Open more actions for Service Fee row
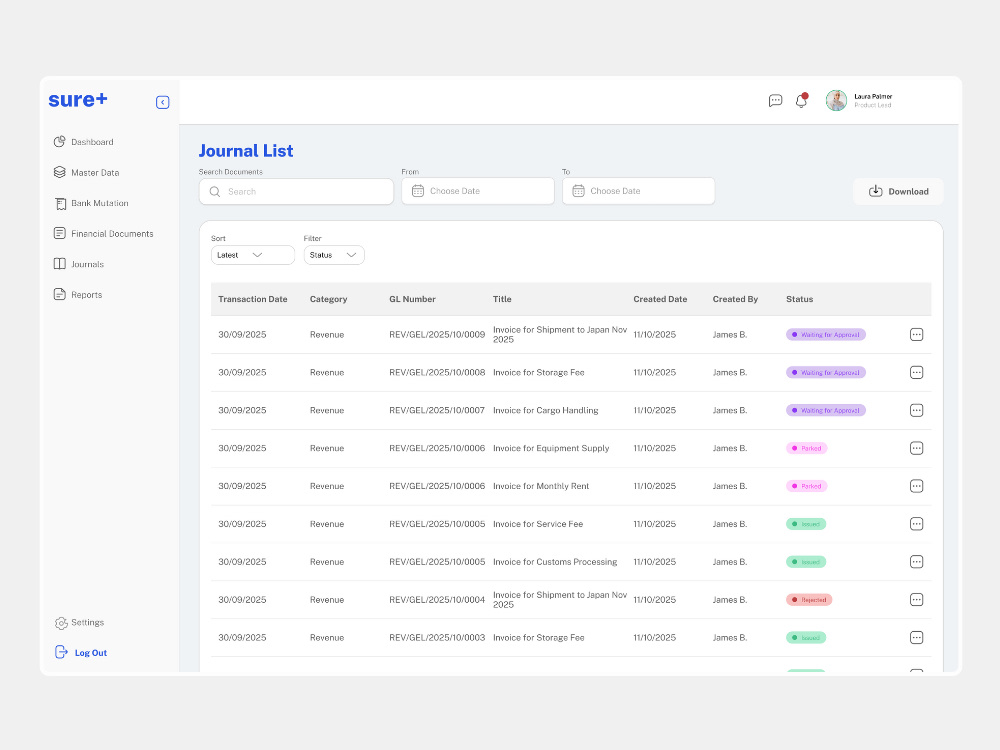1000x750 pixels. pyautogui.click(x=916, y=524)
